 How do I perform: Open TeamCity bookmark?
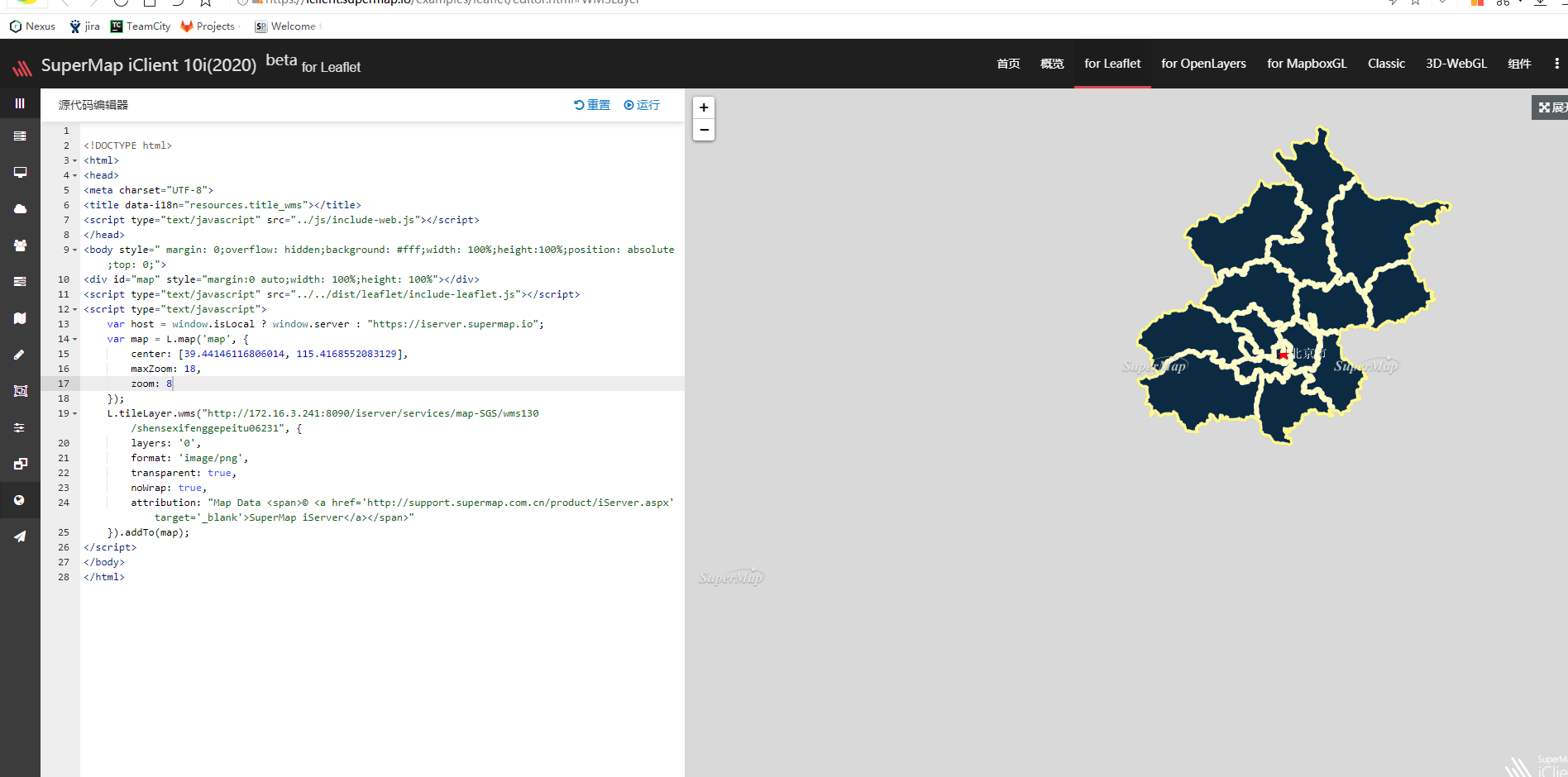pyautogui.click(x=141, y=26)
